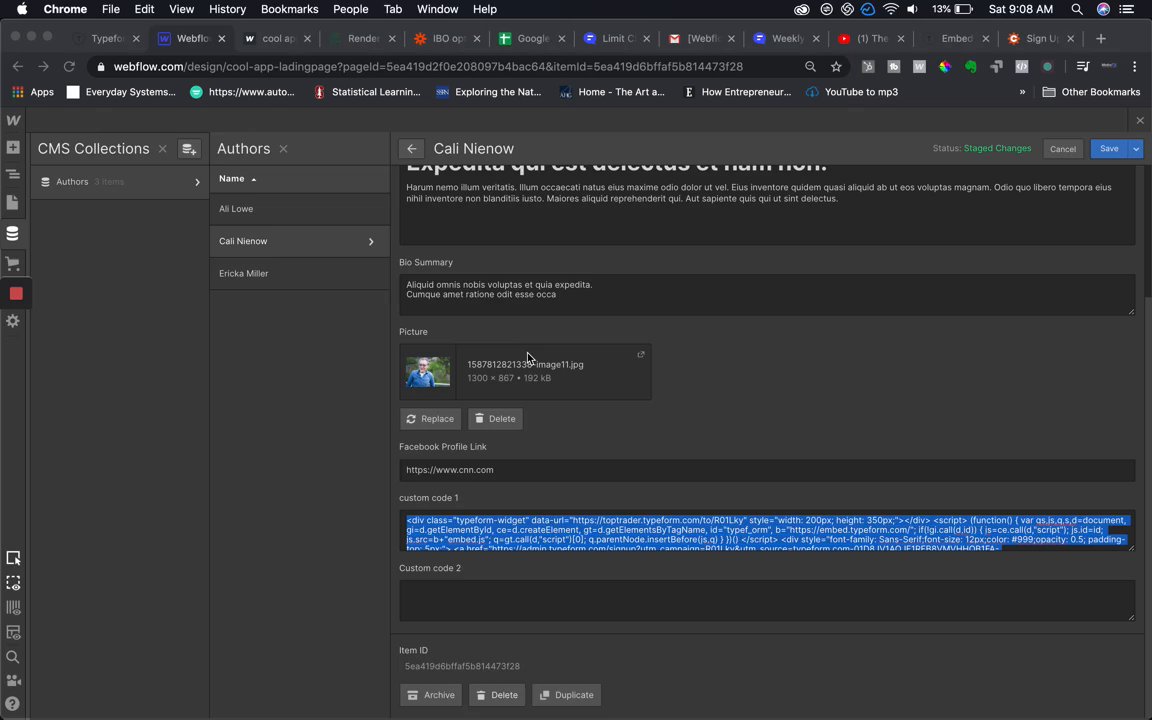Open Siri from menu bar
Screen dimensions: 1152x720
(1103, 10)
